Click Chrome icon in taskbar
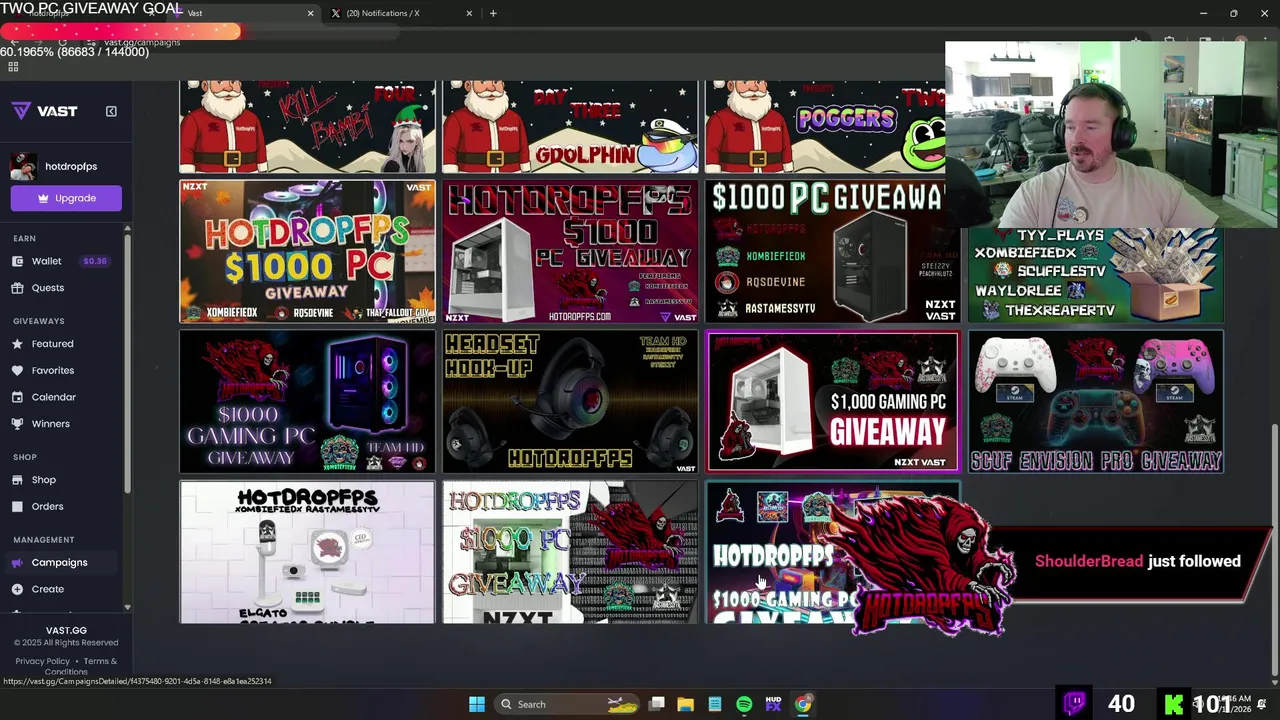This screenshot has width=1280, height=720. click(x=802, y=704)
